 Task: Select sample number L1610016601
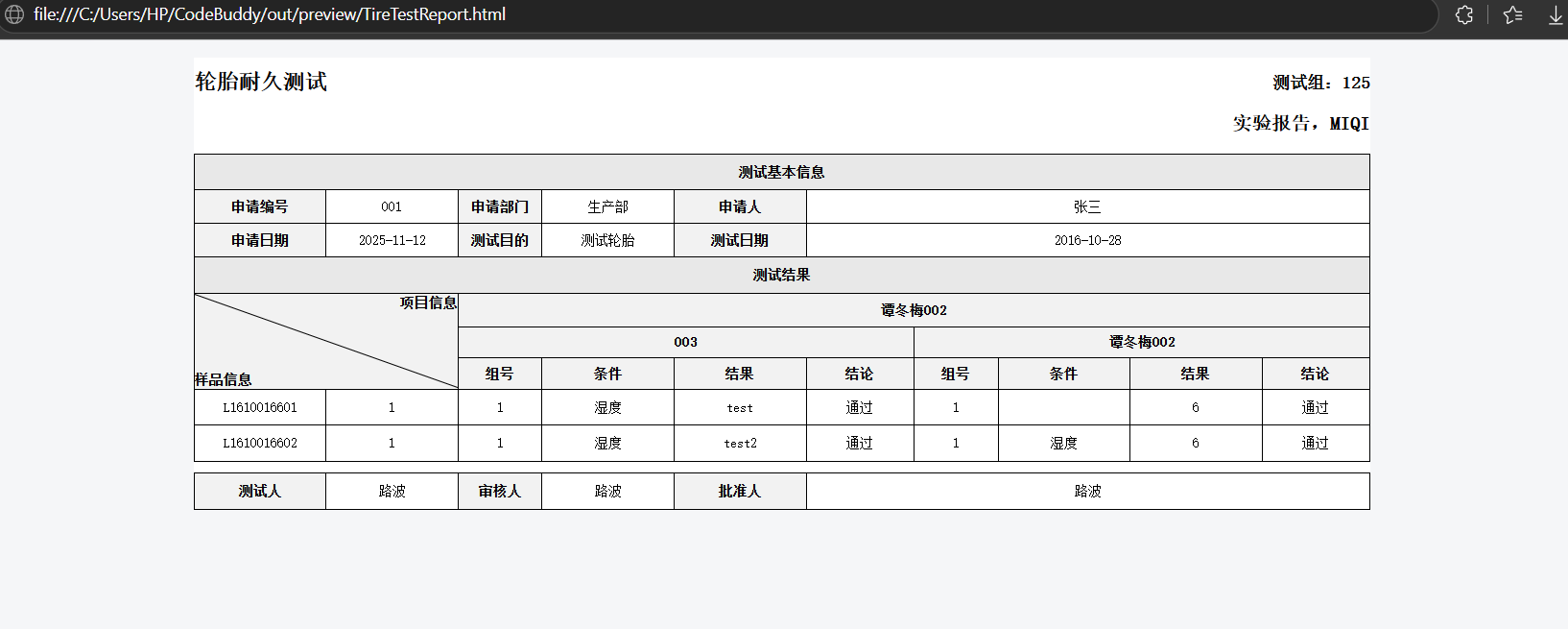(x=260, y=407)
